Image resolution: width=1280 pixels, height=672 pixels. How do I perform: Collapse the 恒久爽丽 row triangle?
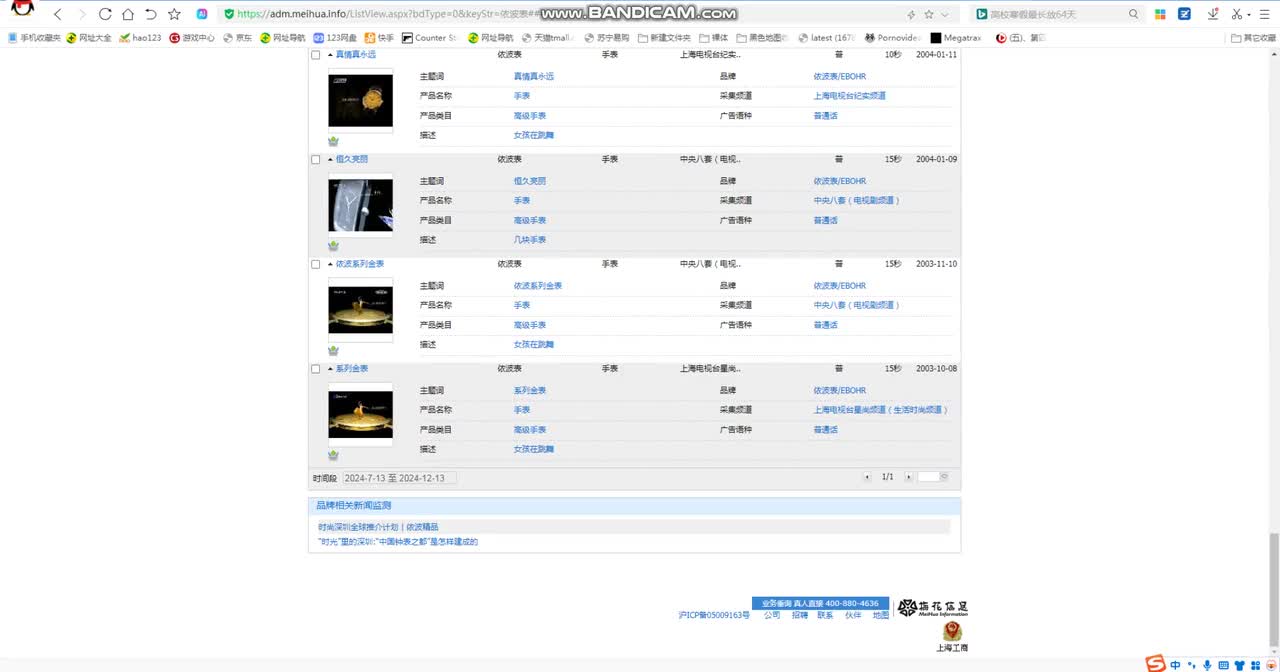point(330,160)
